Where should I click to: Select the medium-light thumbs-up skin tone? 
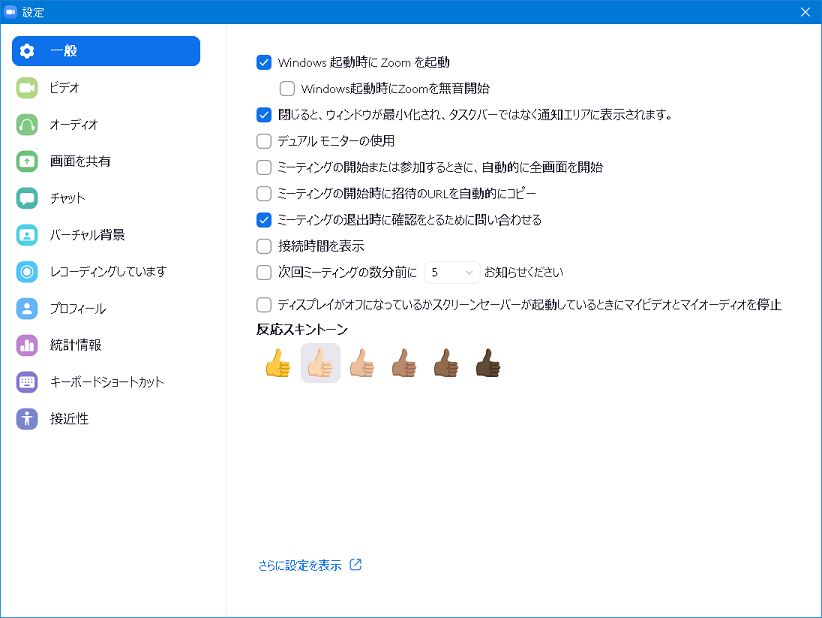(x=362, y=363)
